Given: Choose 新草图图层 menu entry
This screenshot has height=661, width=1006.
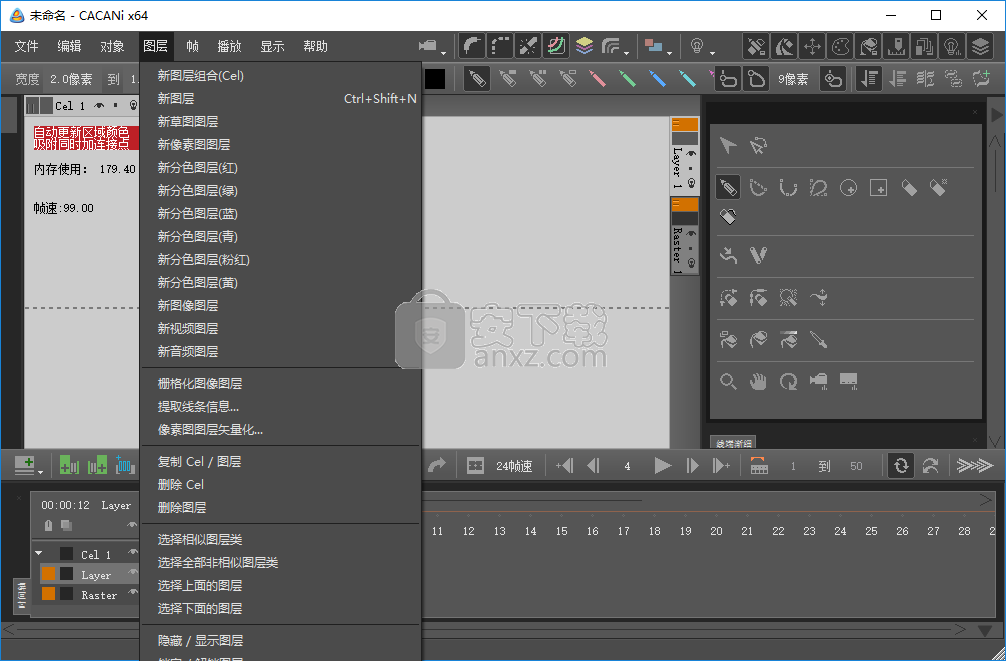Looking at the screenshot, I should click(280, 121).
